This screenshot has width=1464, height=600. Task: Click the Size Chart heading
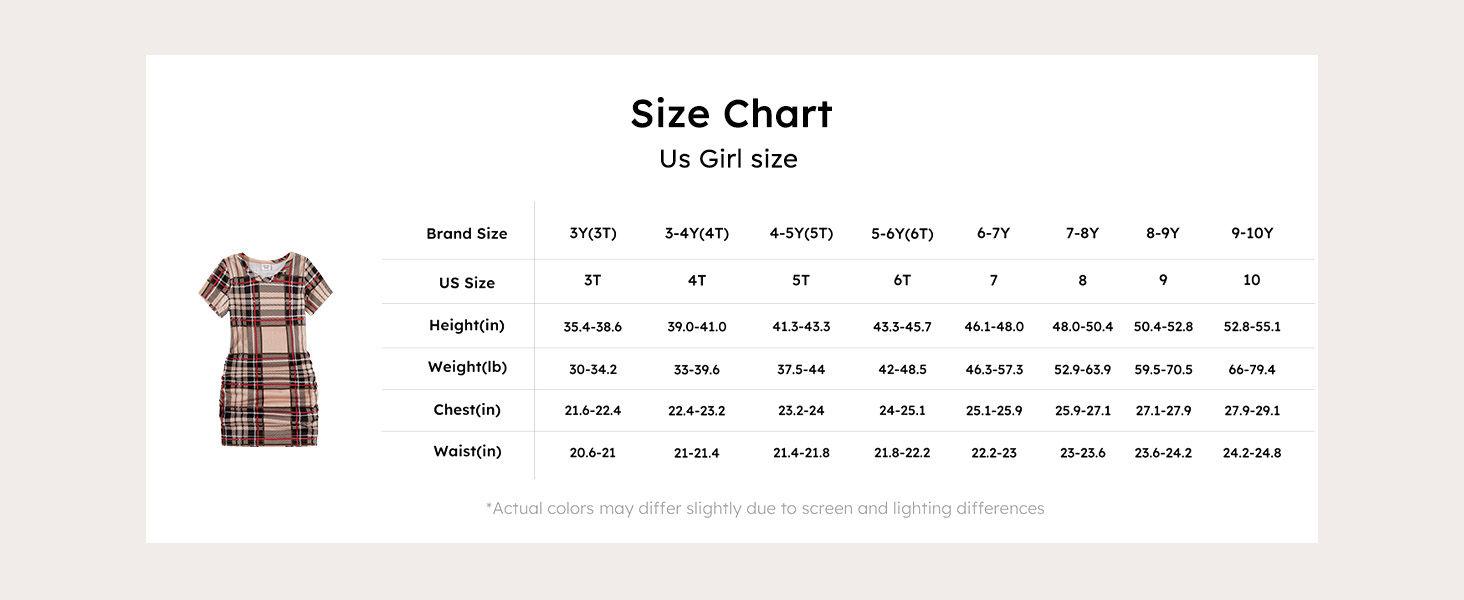[x=731, y=114]
